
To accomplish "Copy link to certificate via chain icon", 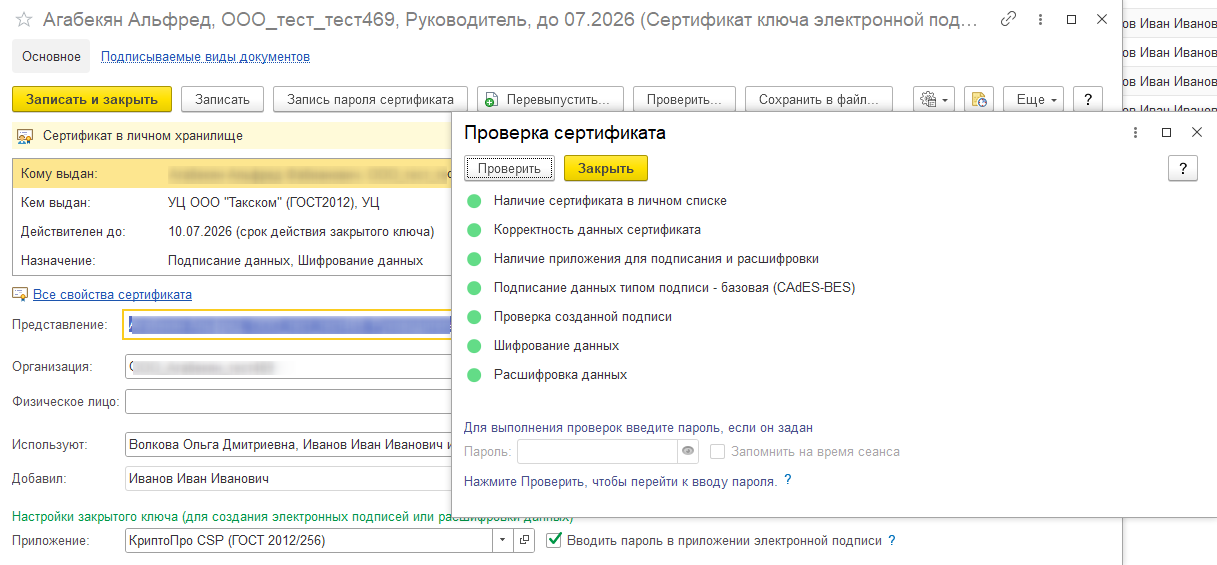I will pyautogui.click(x=1009, y=19).
